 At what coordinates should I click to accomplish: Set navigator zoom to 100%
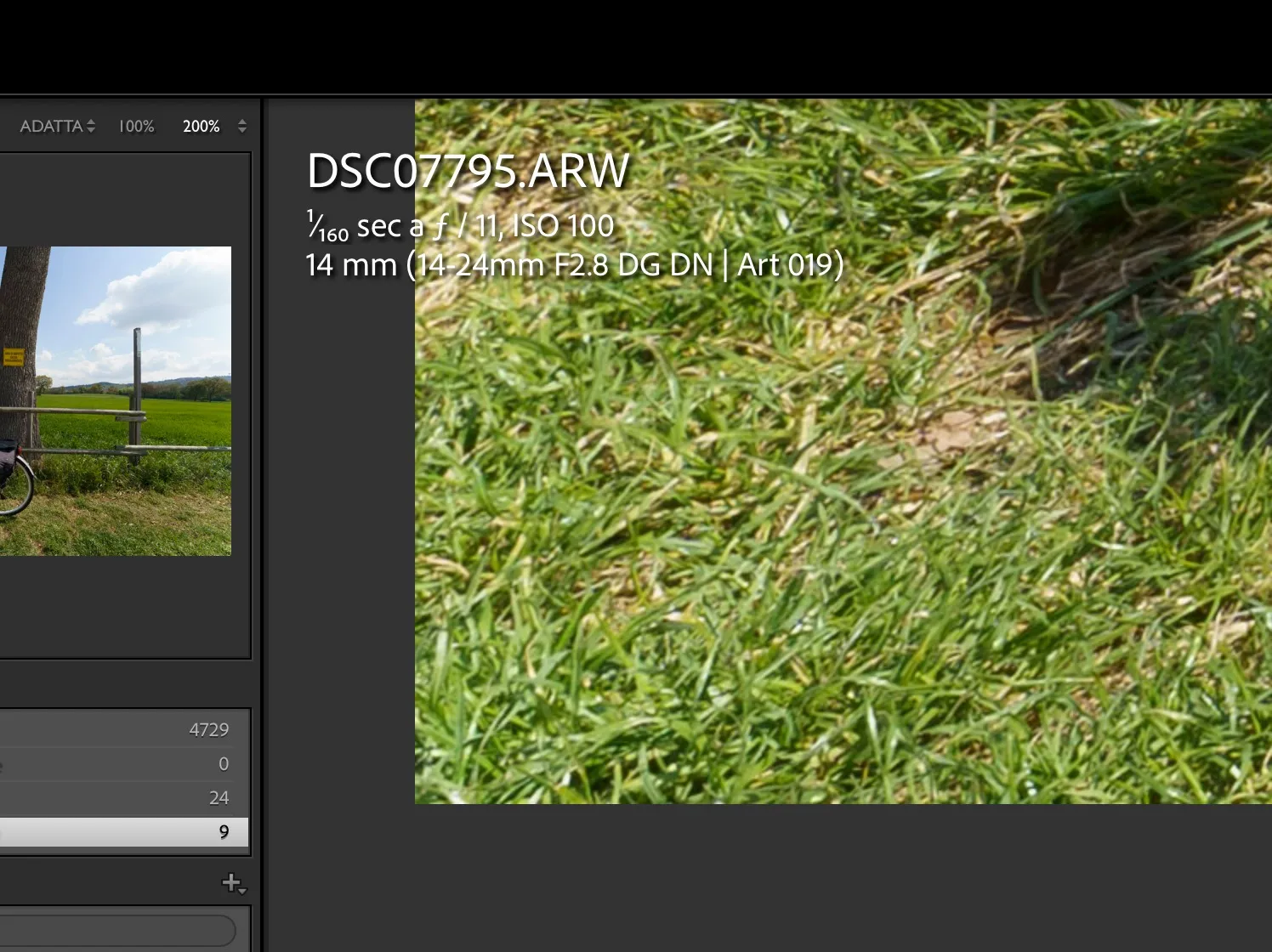pos(136,126)
